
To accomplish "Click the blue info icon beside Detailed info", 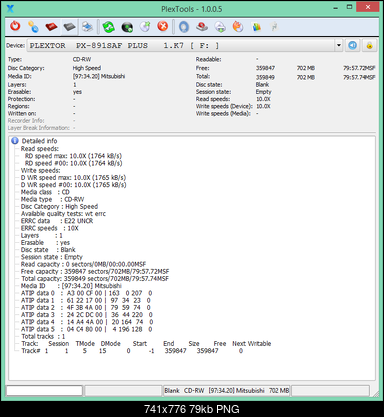I will click(15, 141).
